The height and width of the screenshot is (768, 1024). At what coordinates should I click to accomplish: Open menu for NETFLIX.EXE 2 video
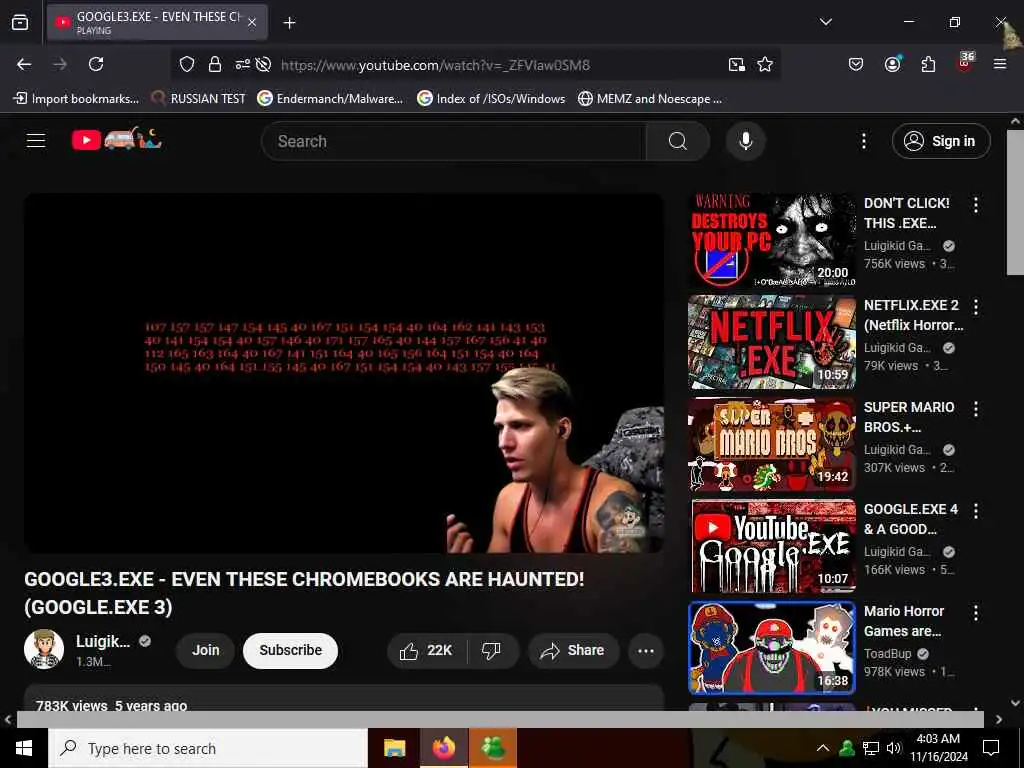(x=976, y=307)
